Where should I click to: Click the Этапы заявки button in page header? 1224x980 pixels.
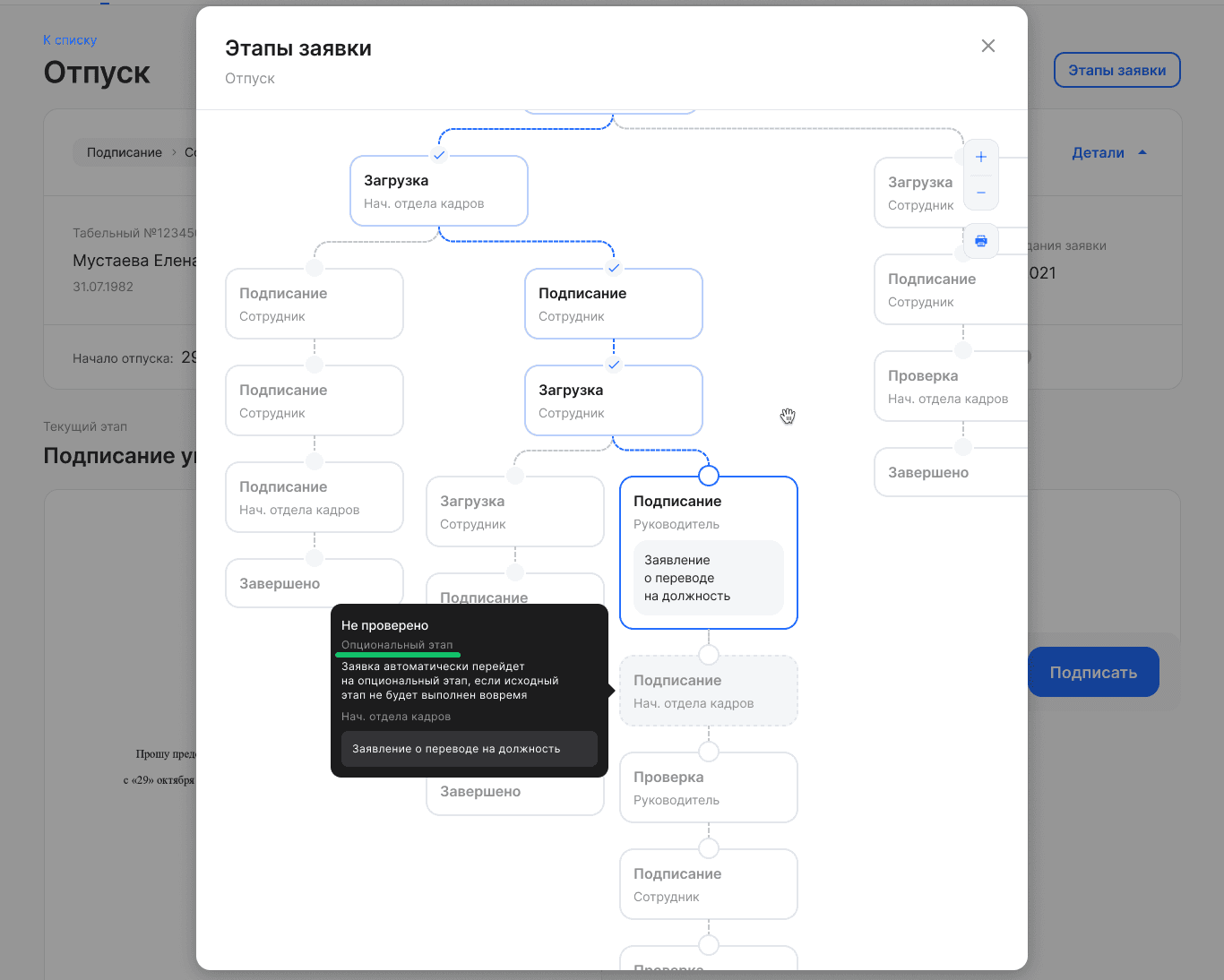tap(1116, 70)
